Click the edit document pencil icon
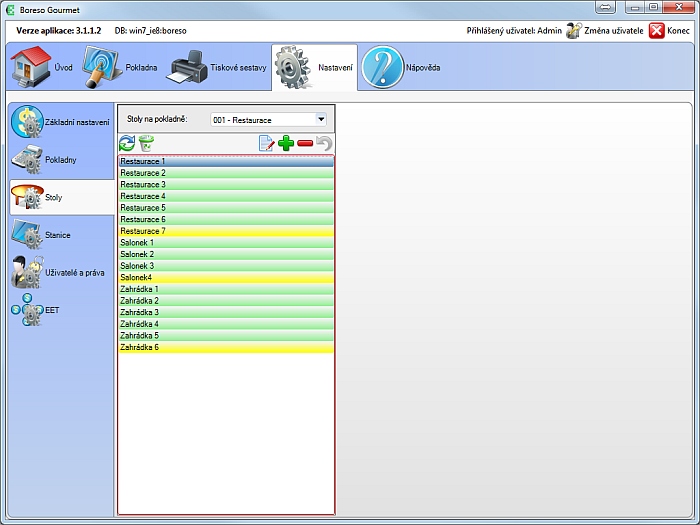The width and height of the screenshot is (700, 525). tap(266, 144)
